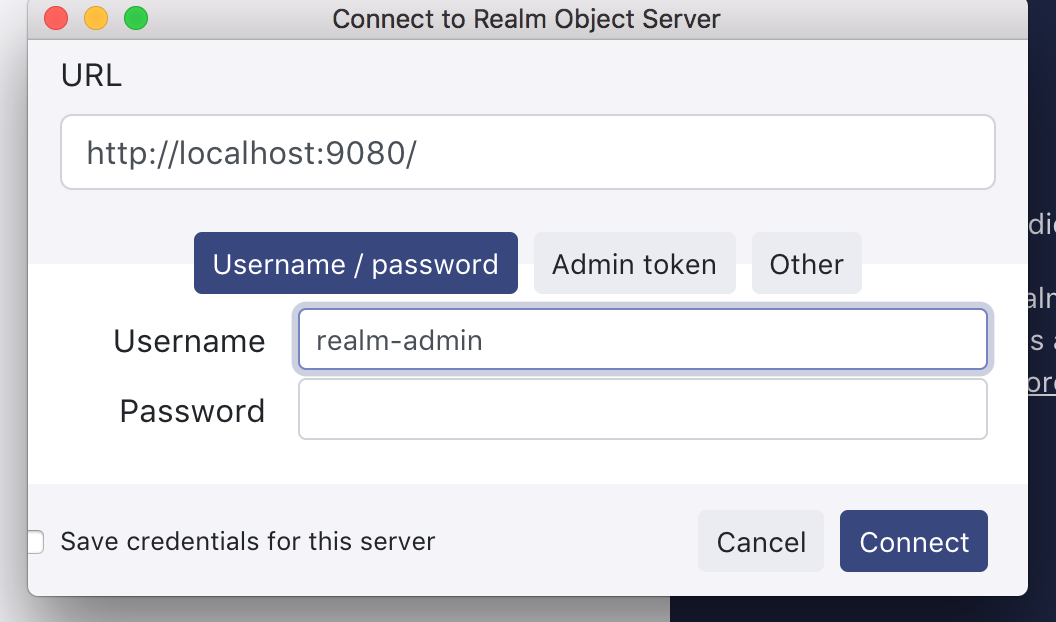Image resolution: width=1056 pixels, height=622 pixels.
Task: Click the Cancel button
Action: [760, 541]
